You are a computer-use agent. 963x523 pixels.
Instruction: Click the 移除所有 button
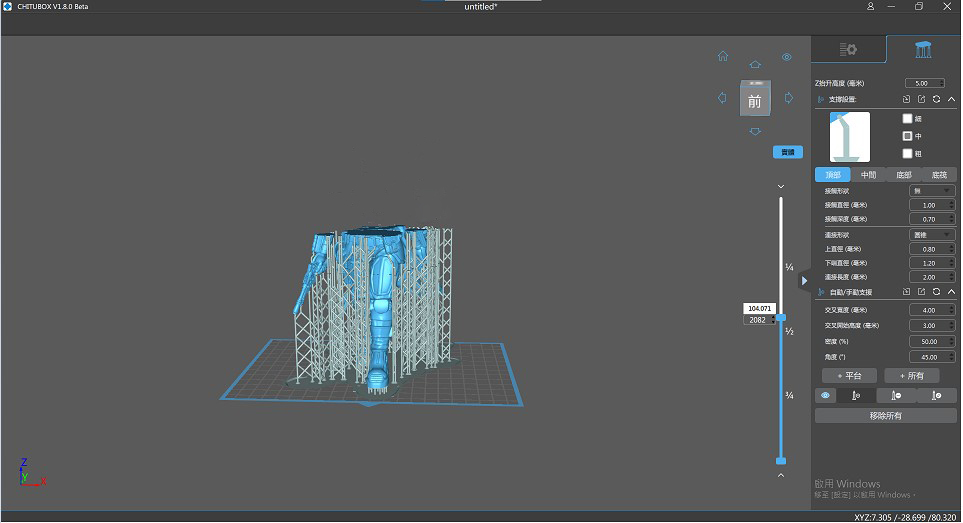(x=885, y=415)
